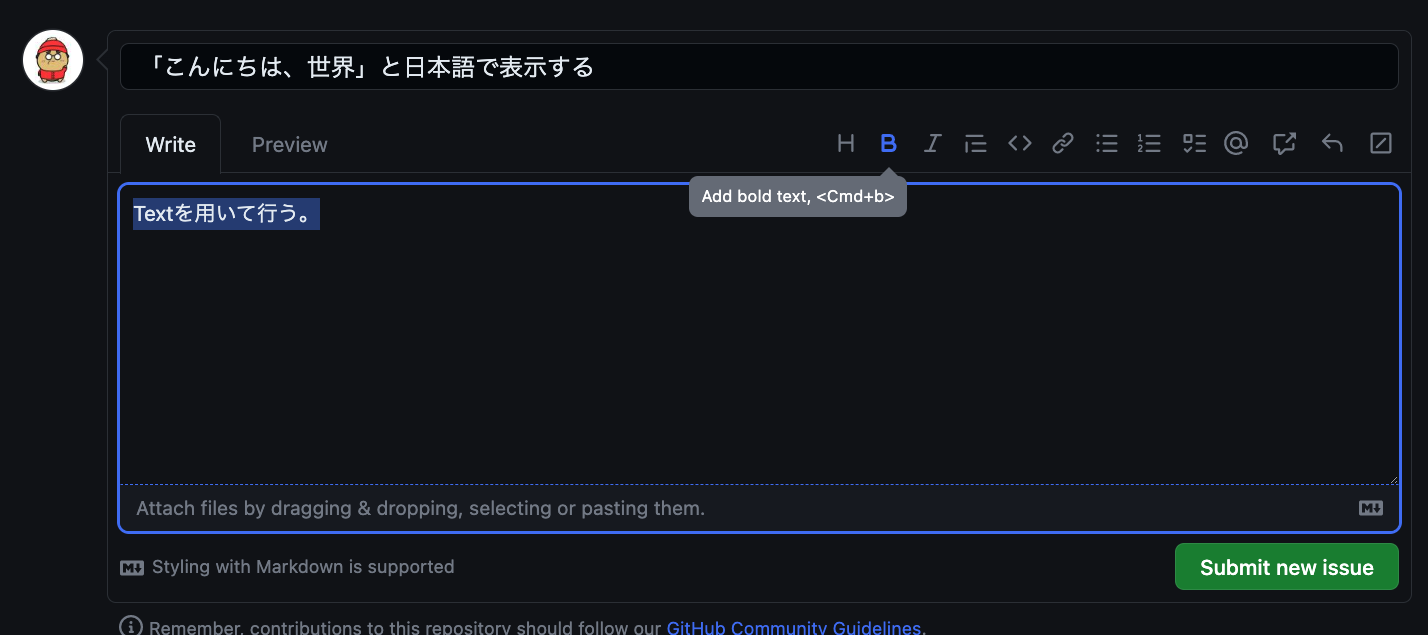Open saved replies
This screenshot has height=635, width=1428.
pyautogui.click(x=1332, y=143)
